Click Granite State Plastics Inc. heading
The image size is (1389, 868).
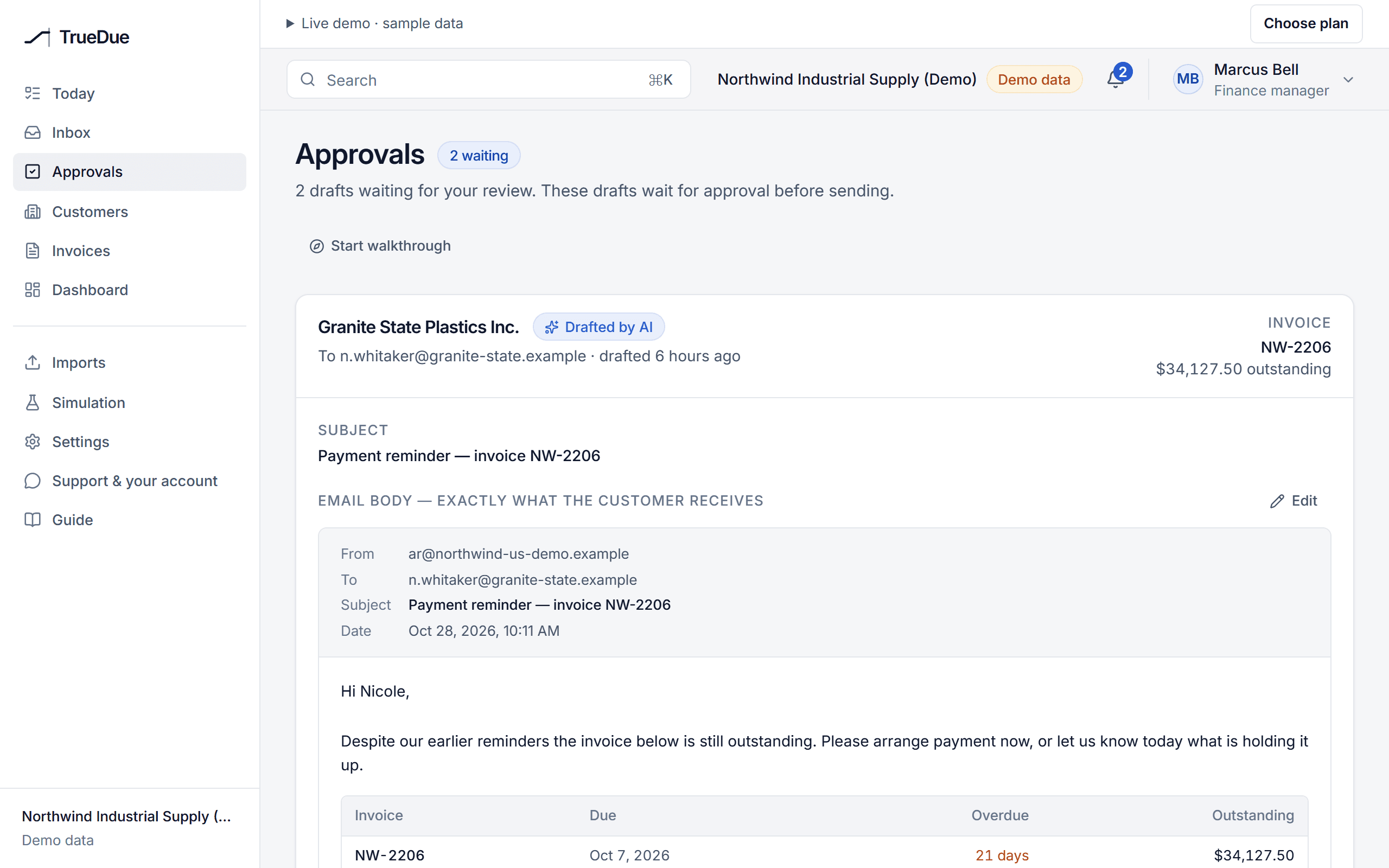point(418,327)
